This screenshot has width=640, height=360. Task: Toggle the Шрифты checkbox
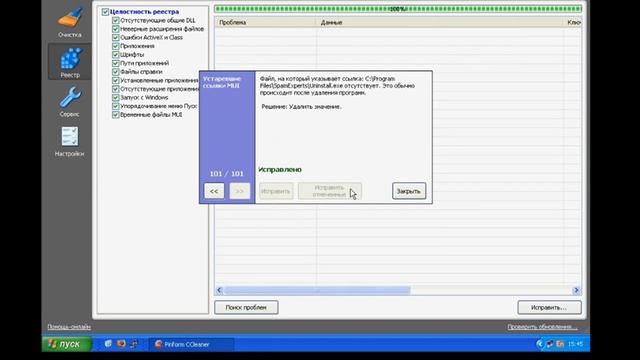116,55
